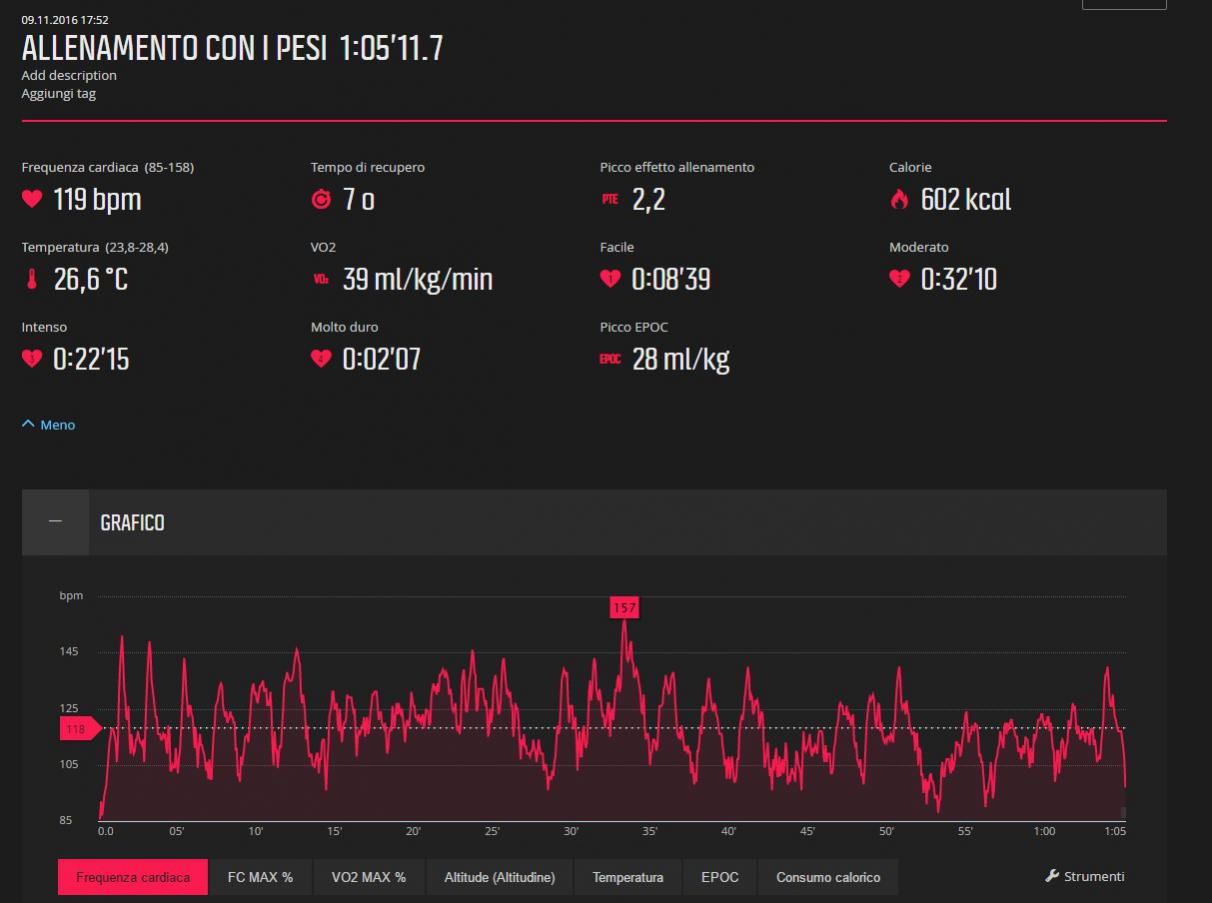Click the wrench icon for Strumenti
Viewport: 1212px width, 903px height.
tap(1052, 876)
